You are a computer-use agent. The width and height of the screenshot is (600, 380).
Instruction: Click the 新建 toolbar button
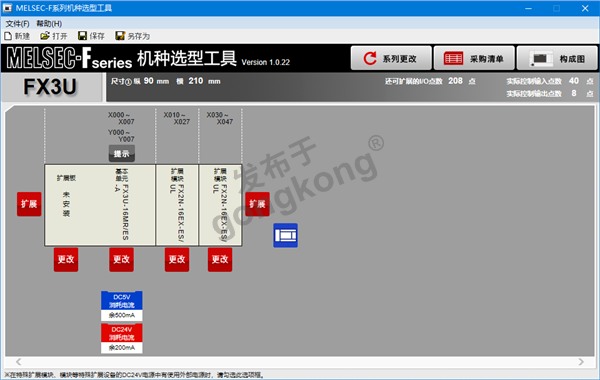click(17, 36)
